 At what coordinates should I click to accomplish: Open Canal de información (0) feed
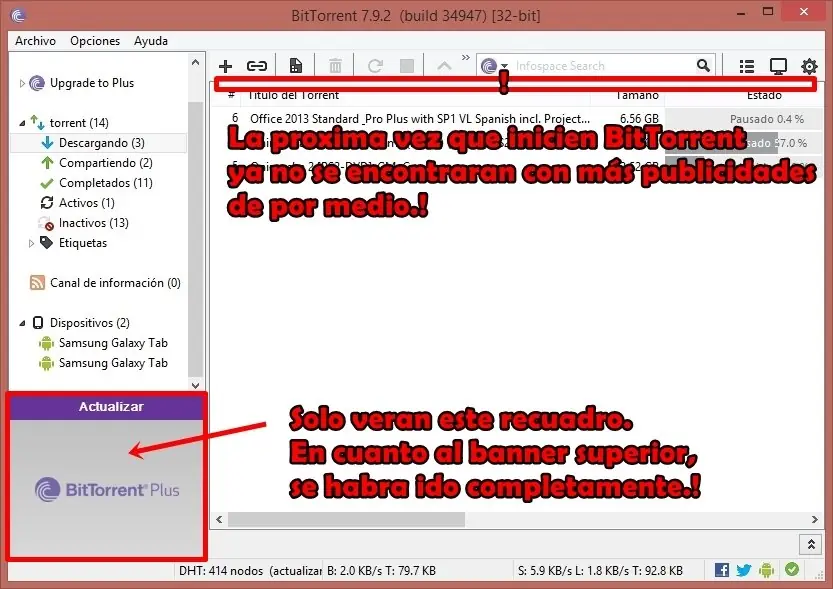click(115, 283)
